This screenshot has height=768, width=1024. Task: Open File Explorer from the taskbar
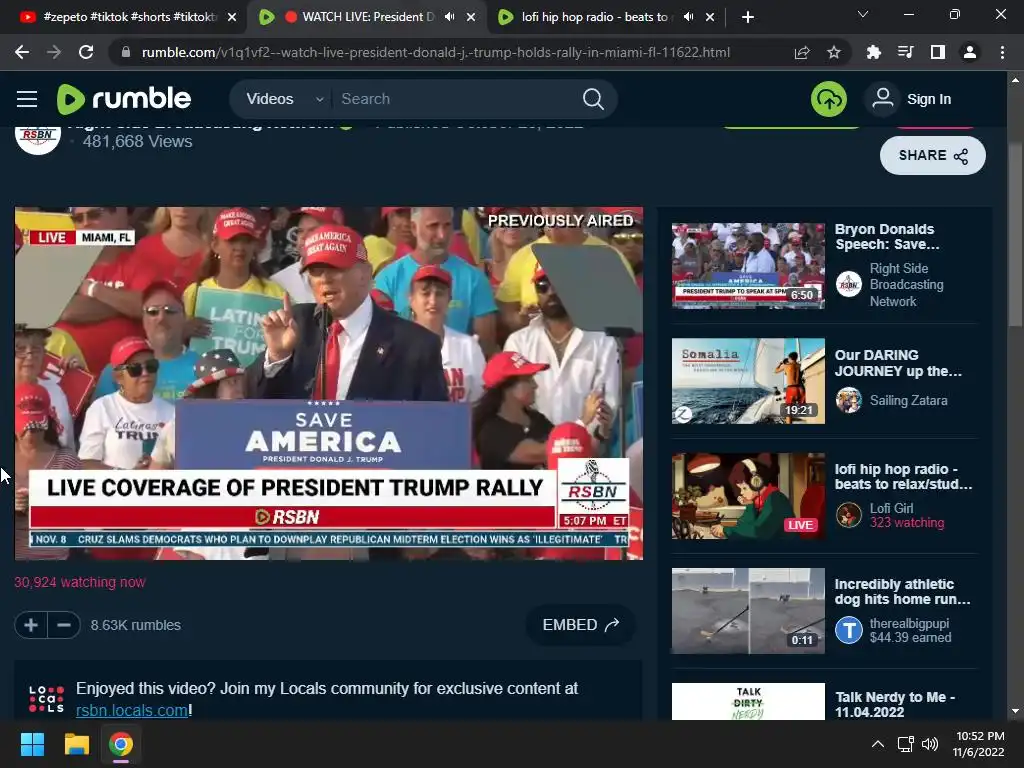click(x=76, y=744)
